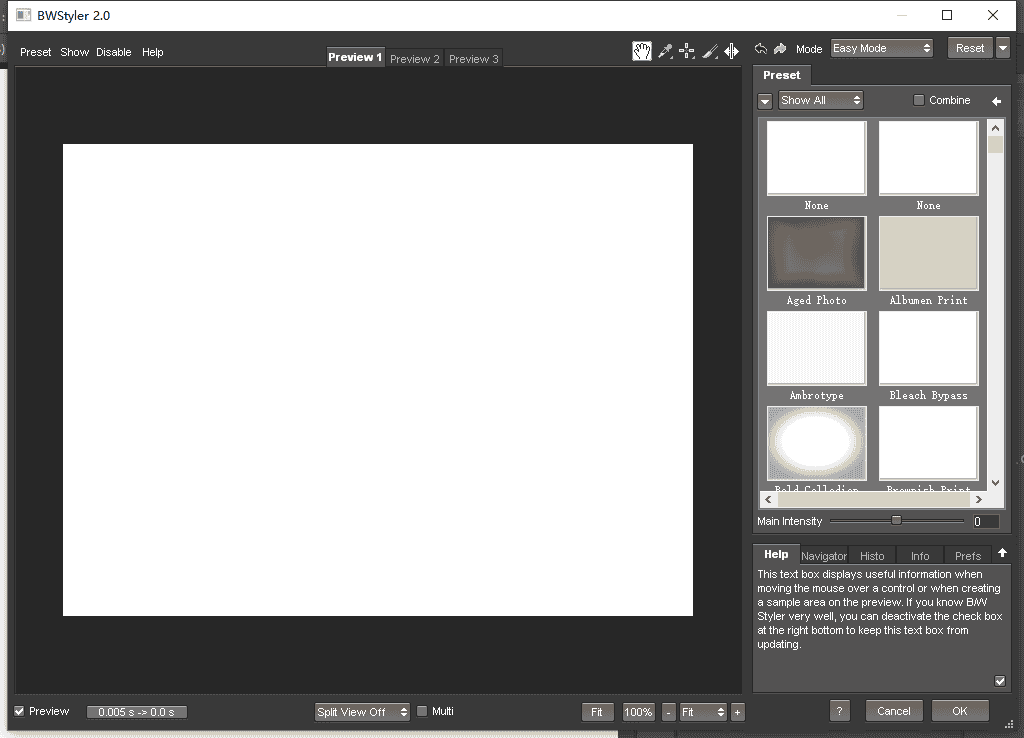Screen dimensions: 1024x738
Task: Click the Main Intensity slider handle
Action: (896, 520)
